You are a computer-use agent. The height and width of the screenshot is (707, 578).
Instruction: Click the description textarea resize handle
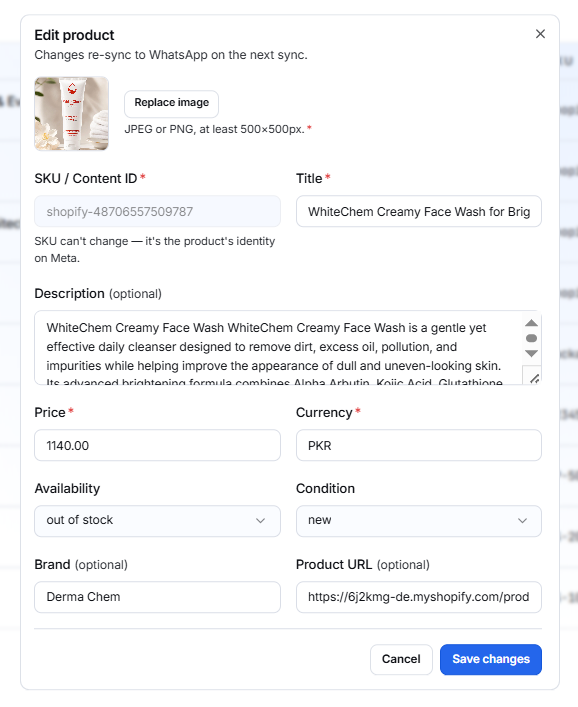[534, 379]
